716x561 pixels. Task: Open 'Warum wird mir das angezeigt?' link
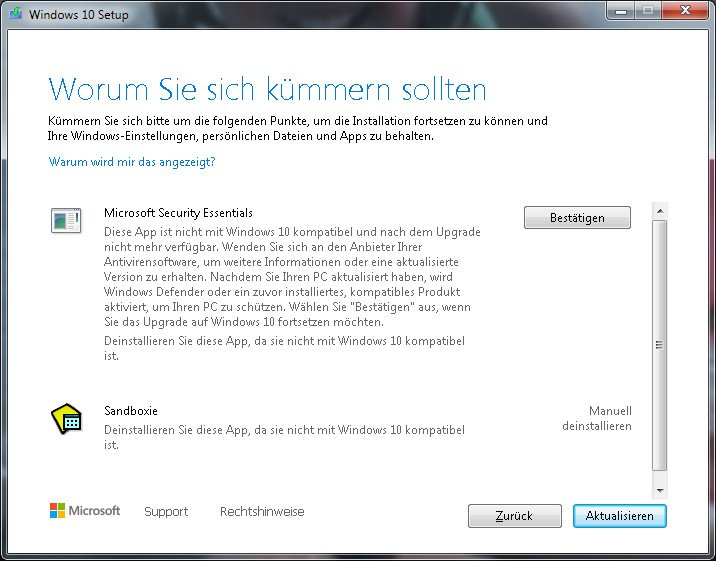132,162
